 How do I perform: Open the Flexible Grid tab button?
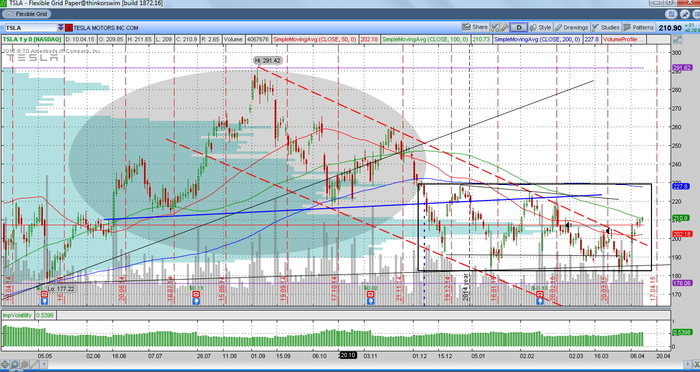pos(25,14)
